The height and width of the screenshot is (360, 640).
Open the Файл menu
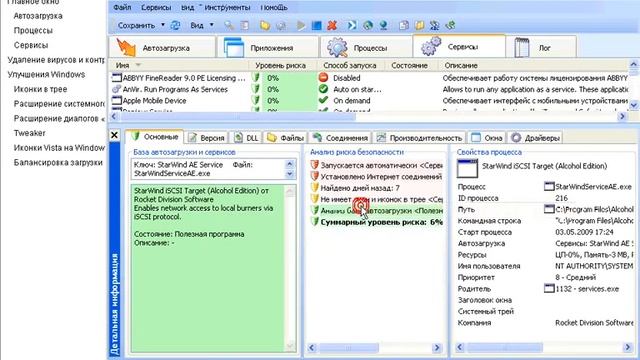(x=122, y=7)
